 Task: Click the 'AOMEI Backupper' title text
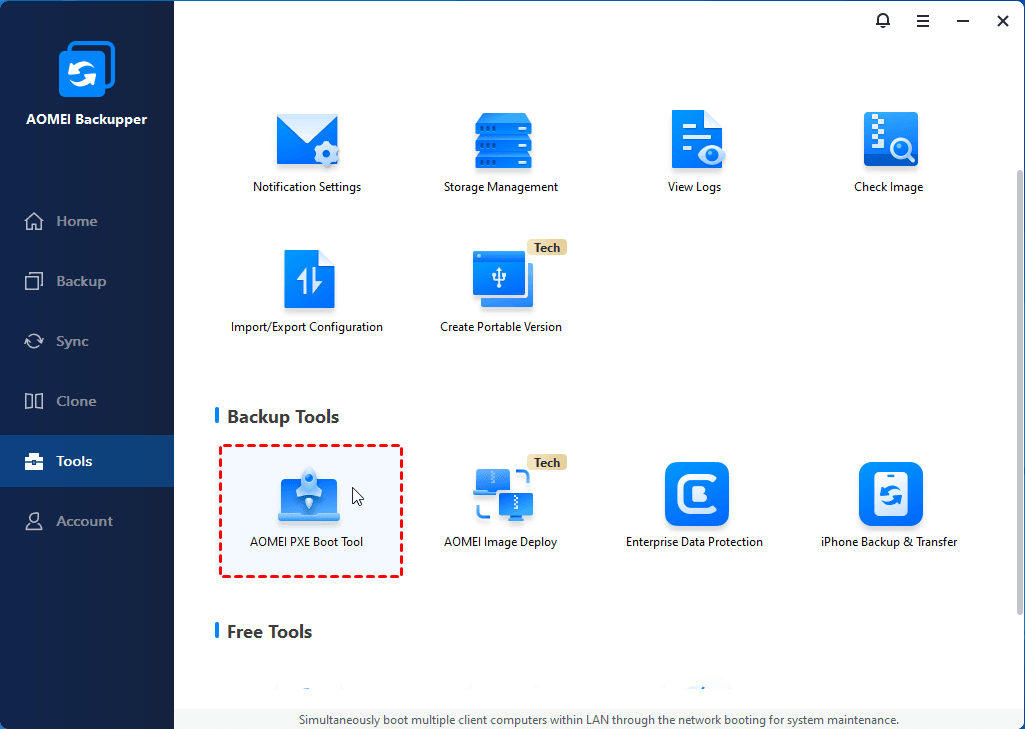coord(86,119)
